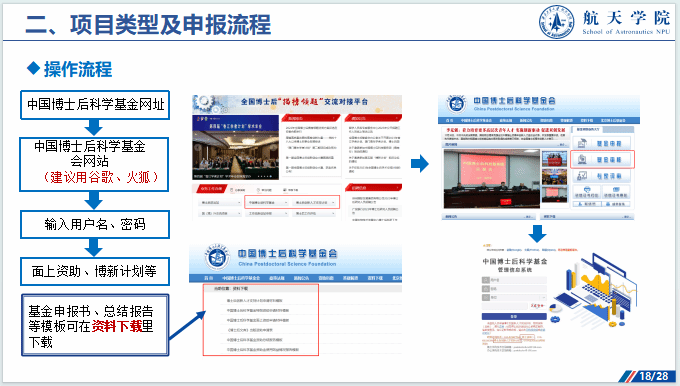Open the second dropdown inside the red-highlighted box
The height and width of the screenshot is (386, 680).
click(315, 203)
